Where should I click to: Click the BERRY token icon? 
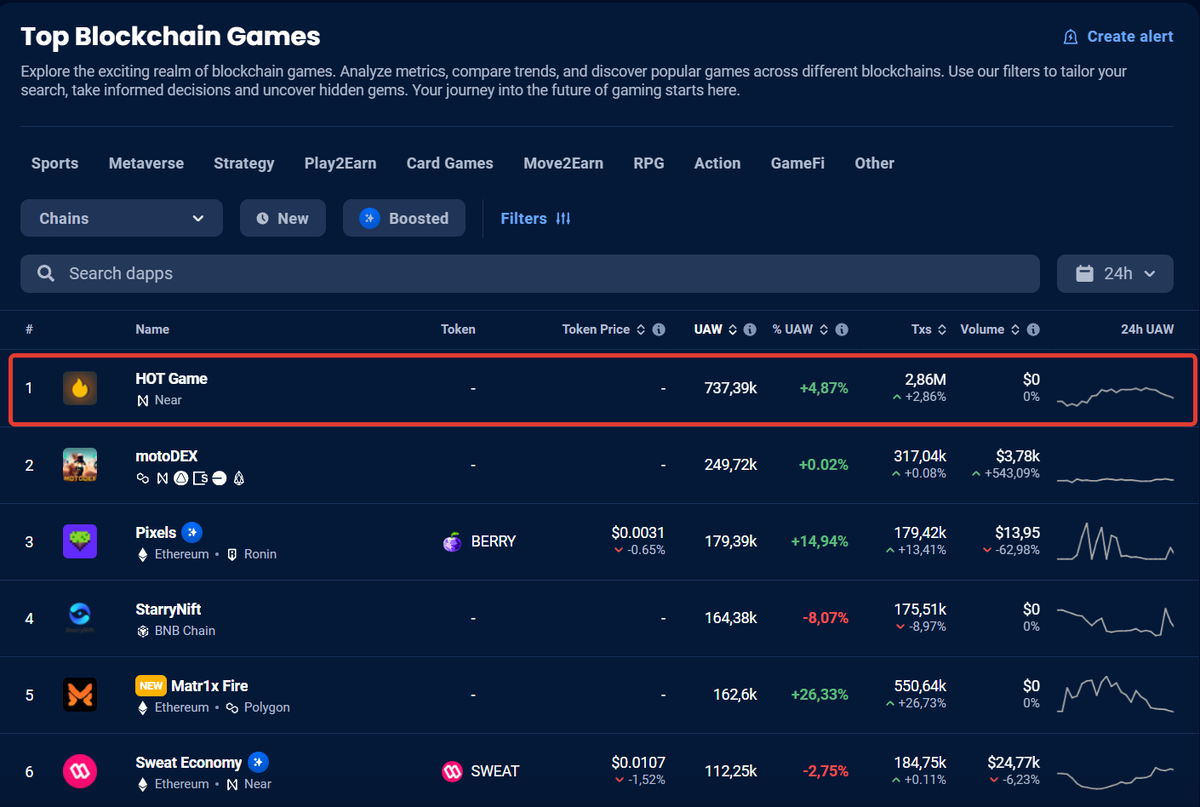click(x=452, y=541)
